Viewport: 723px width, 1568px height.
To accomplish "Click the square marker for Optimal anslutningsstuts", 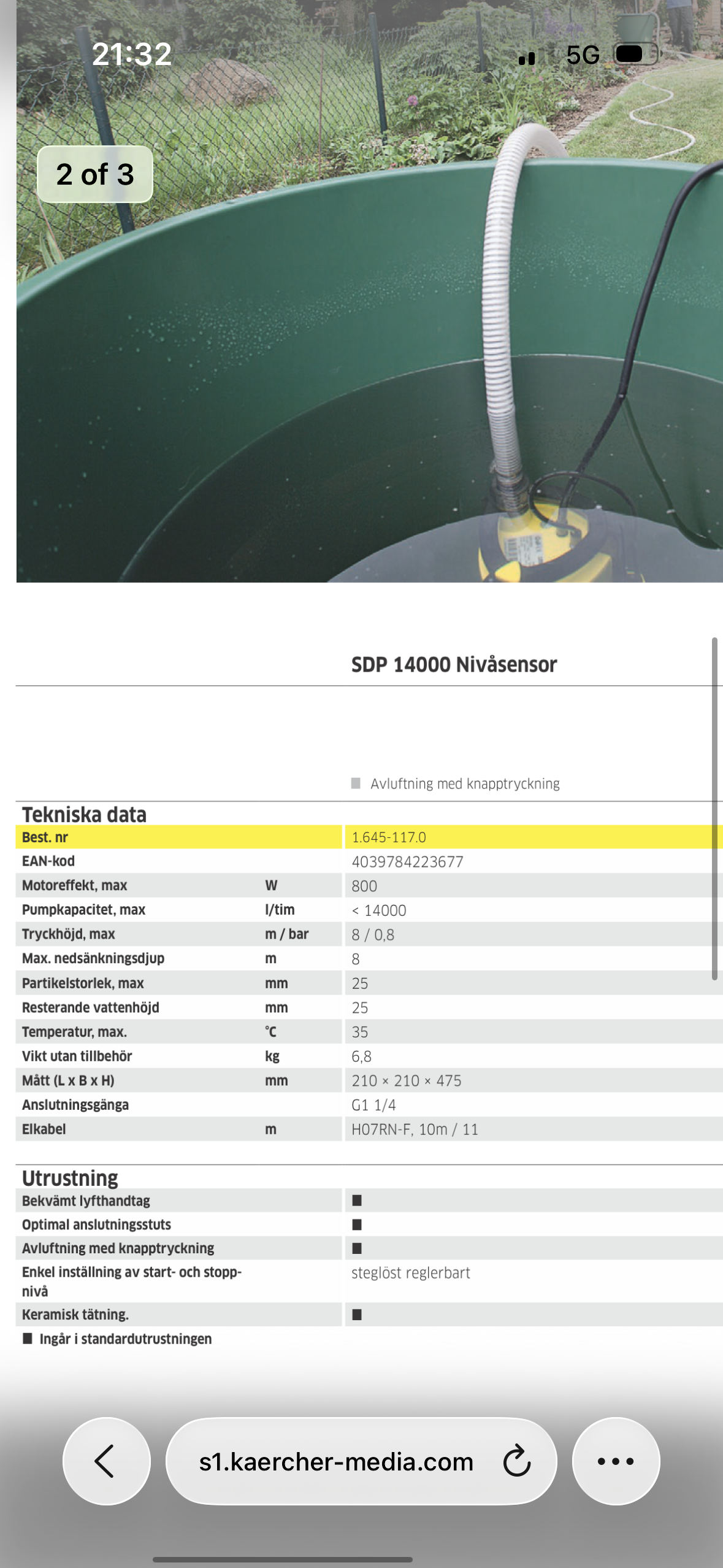I will point(357,1224).
